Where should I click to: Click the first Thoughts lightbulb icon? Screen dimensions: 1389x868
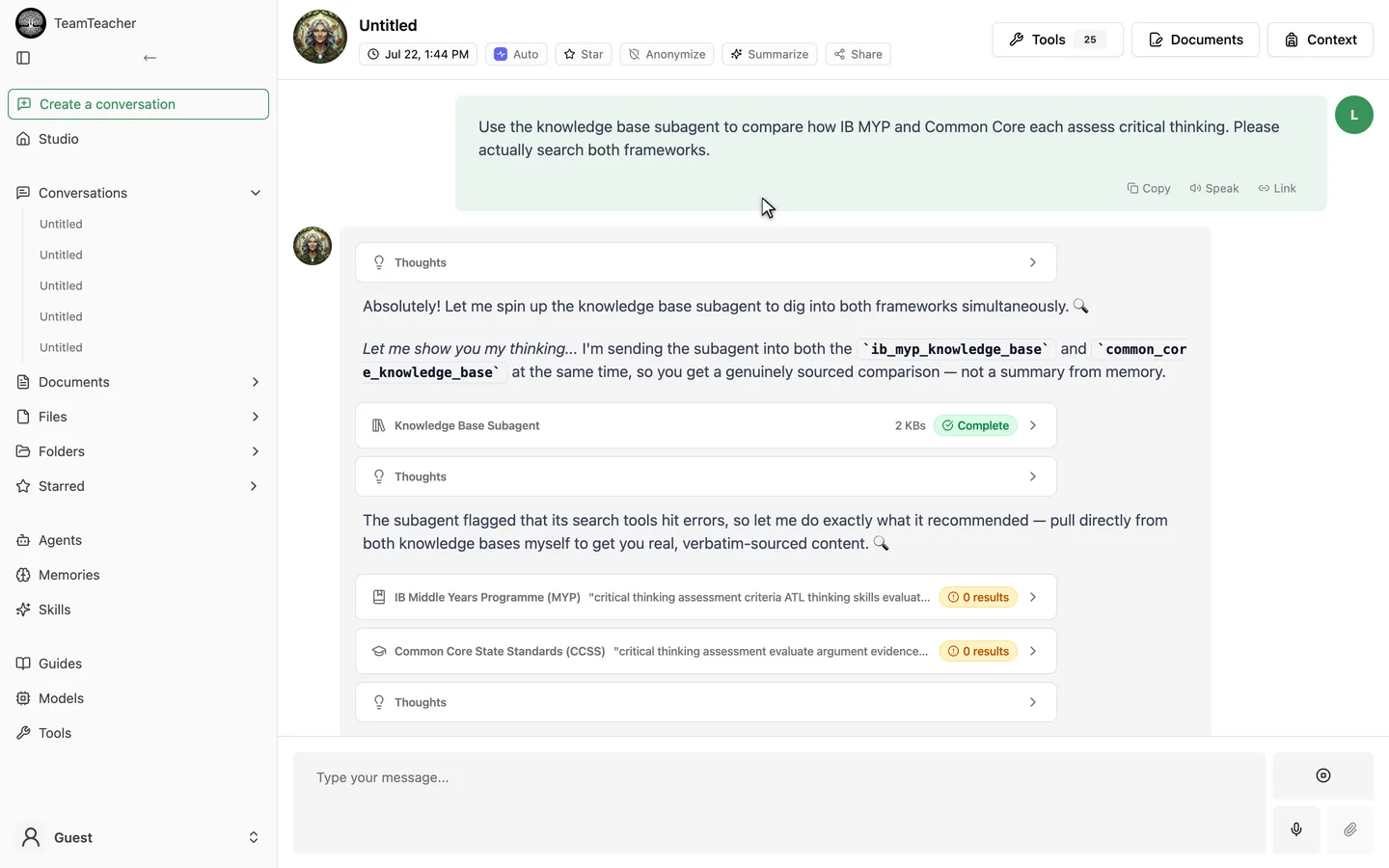coord(379,262)
